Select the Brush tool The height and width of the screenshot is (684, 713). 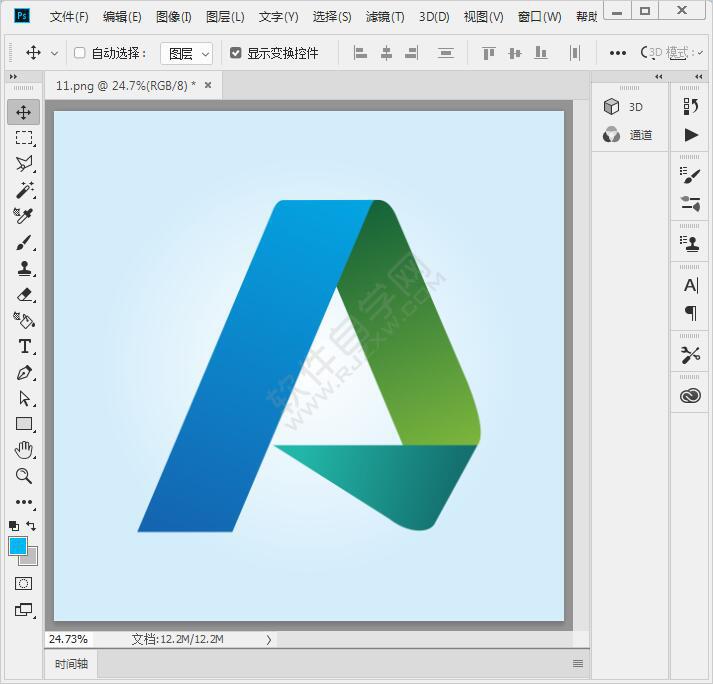[24, 242]
